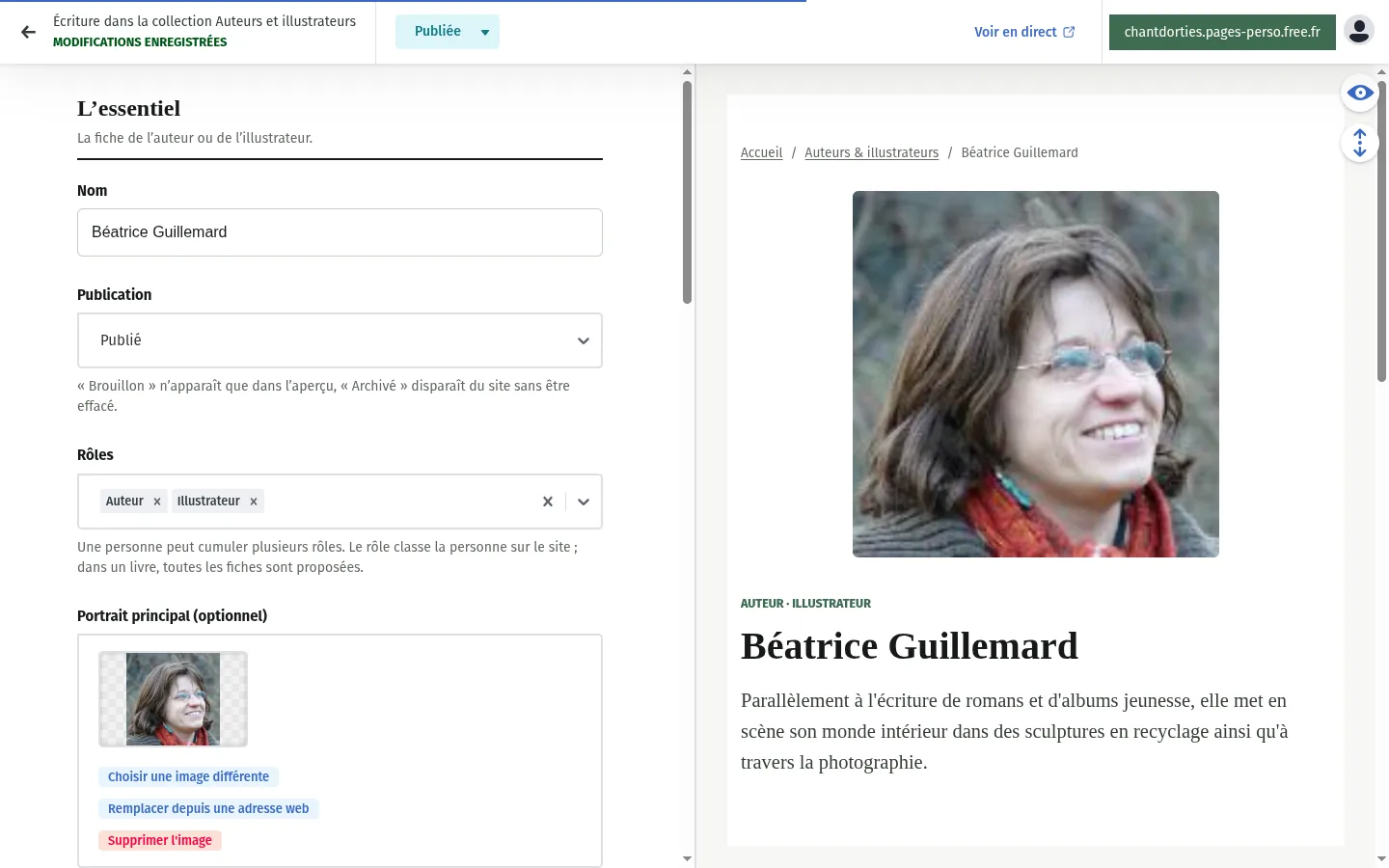Select the portrait thumbnail in the editor

[173, 699]
